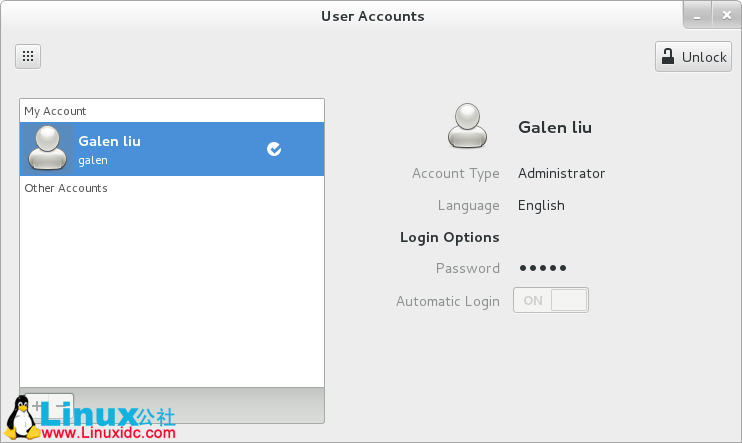This screenshot has height=443, width=742.
Task: Click the large user avatar picture in details
Action: [x=468, y=126]
